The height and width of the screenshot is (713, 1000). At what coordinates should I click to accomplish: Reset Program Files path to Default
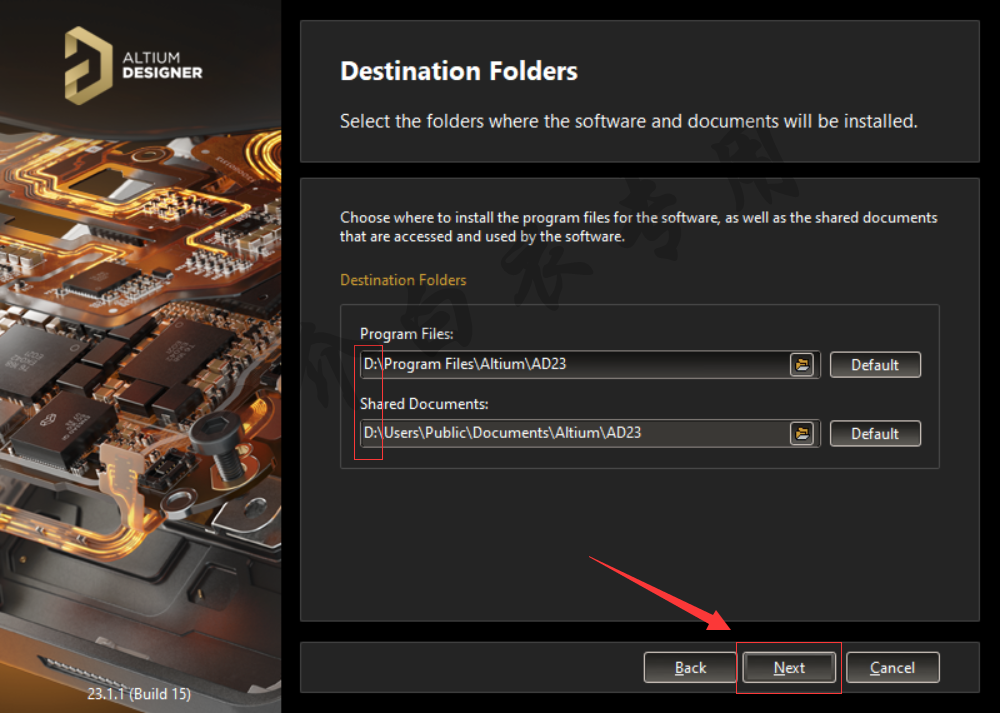pyautogui.click(x=875, y=365)
